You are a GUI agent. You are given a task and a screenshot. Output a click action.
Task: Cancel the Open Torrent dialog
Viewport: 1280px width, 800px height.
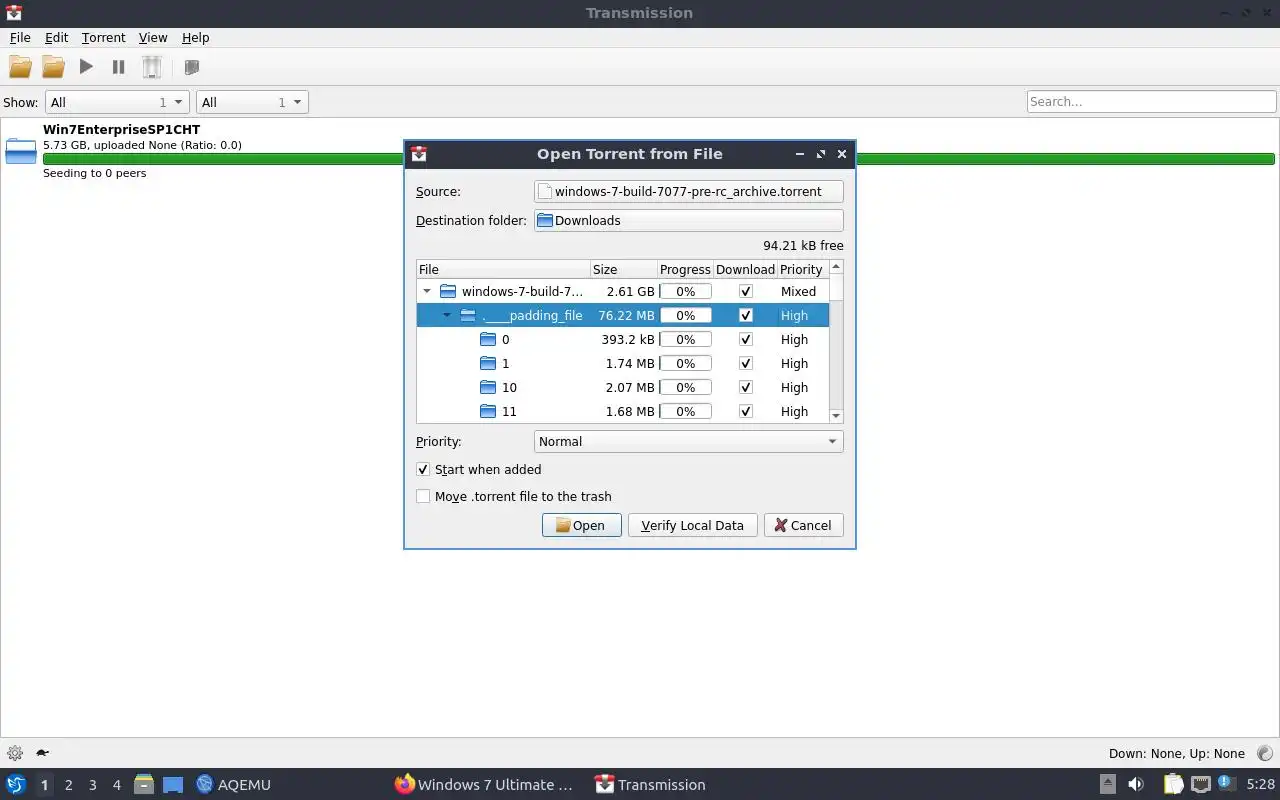803,525
